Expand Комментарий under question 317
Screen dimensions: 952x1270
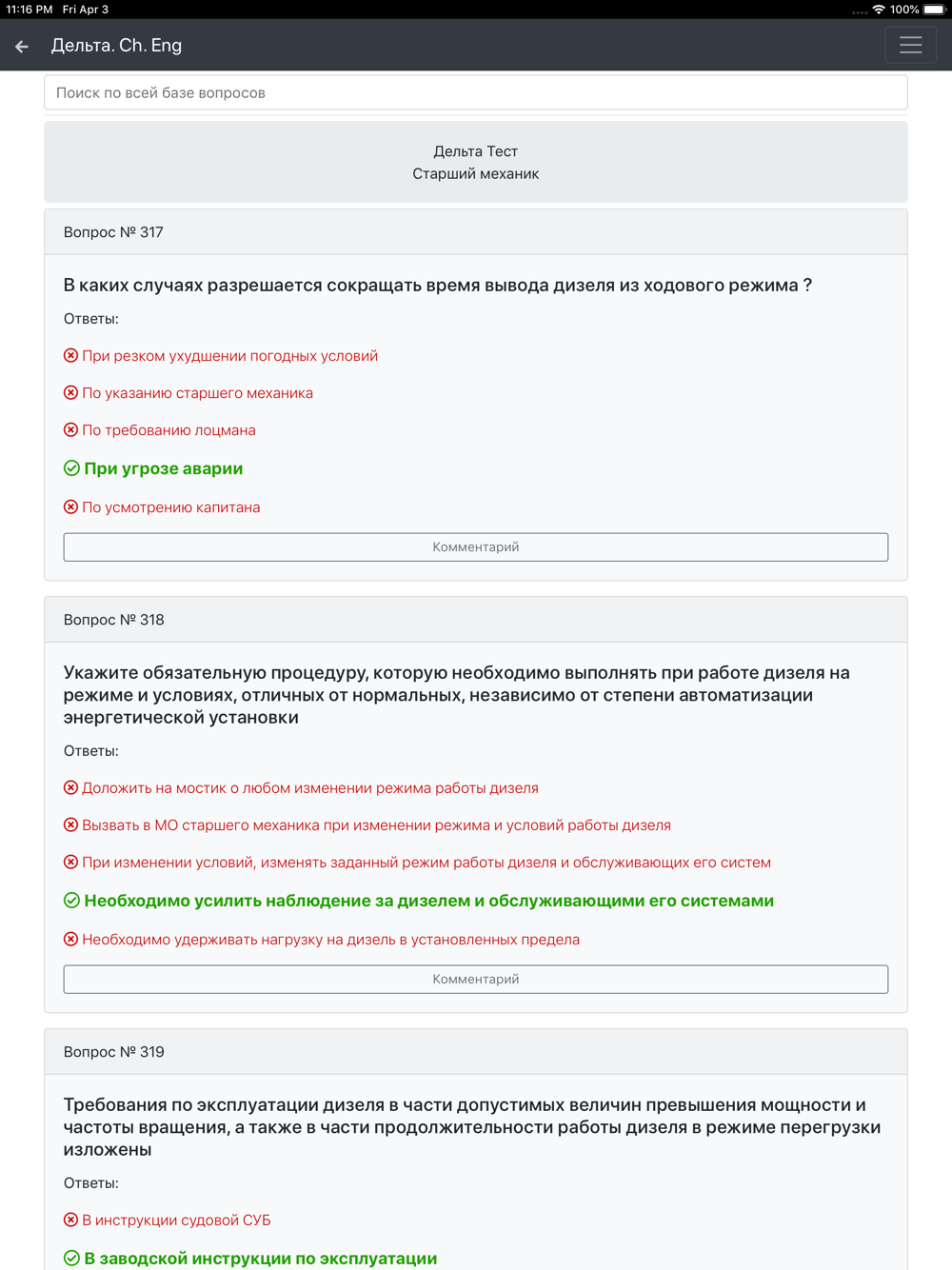click(476, 547)
